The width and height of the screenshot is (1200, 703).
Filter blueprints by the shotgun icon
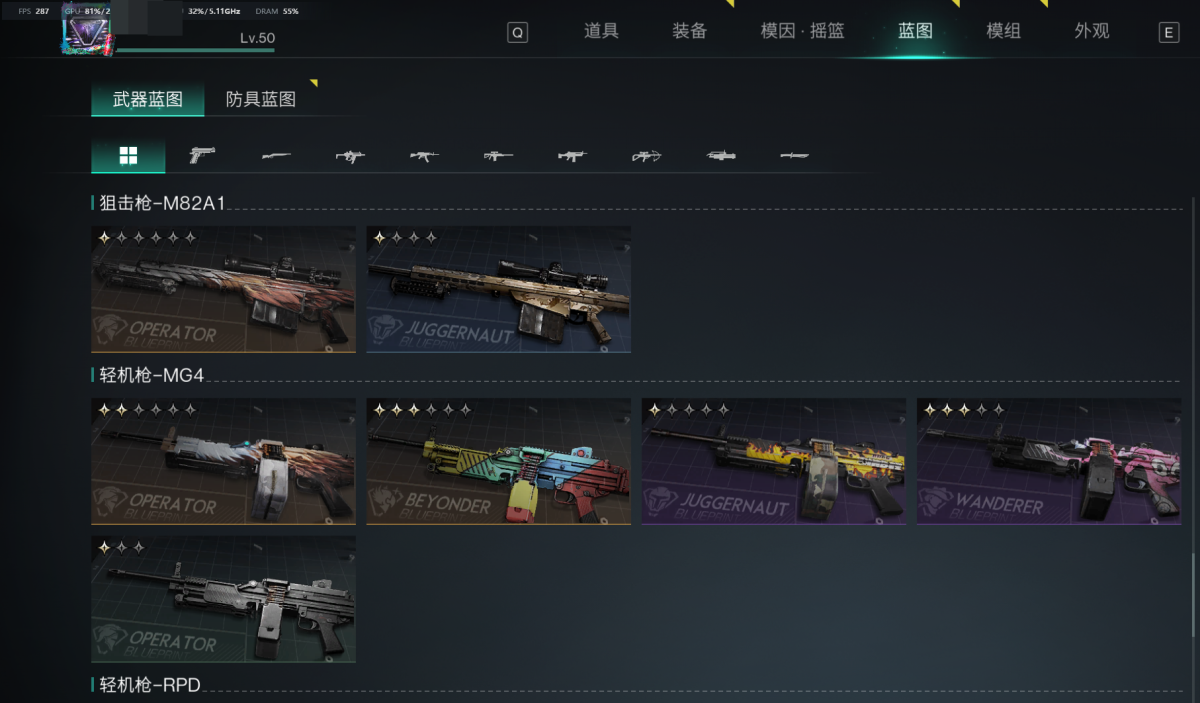276,155
